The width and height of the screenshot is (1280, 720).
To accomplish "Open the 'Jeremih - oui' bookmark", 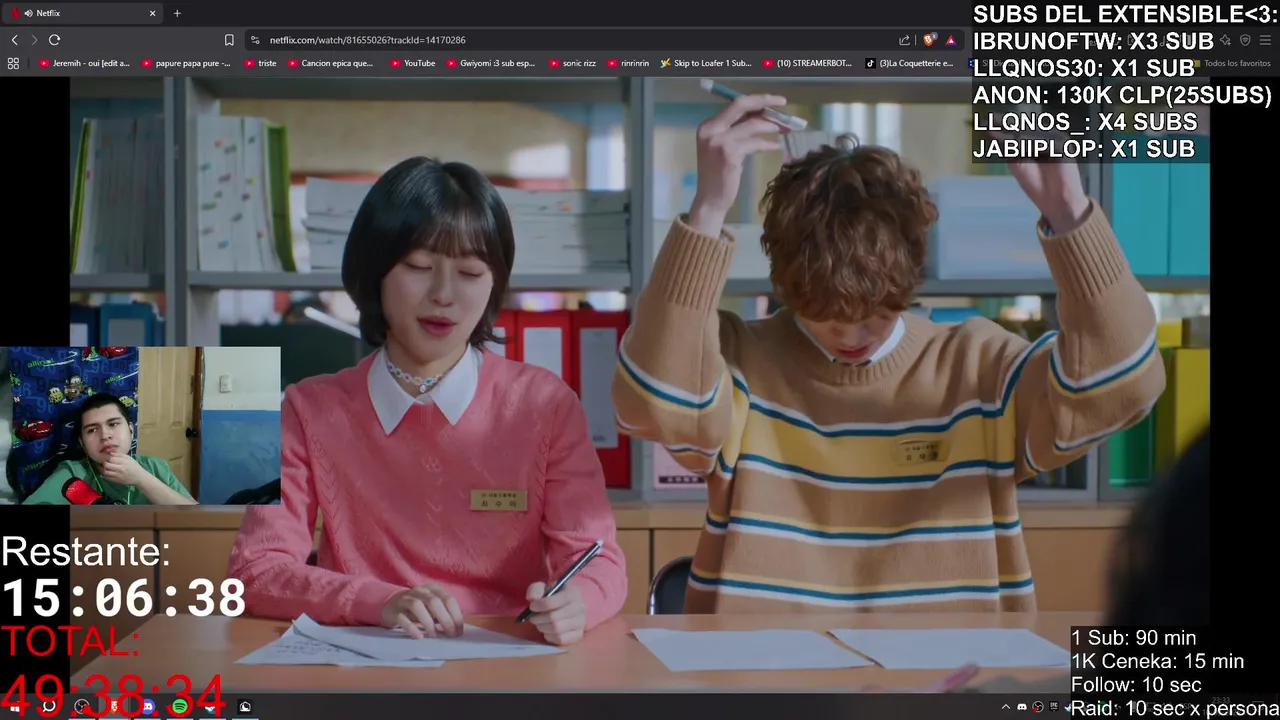I will [85, 63].
